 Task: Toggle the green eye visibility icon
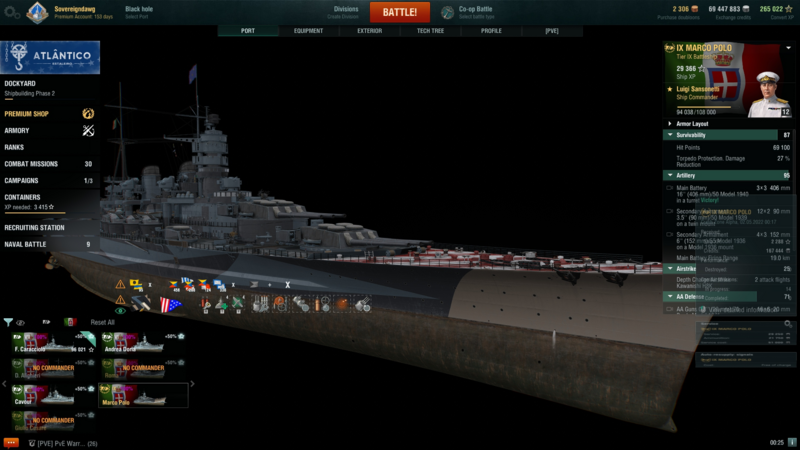(x=120, y=311)
